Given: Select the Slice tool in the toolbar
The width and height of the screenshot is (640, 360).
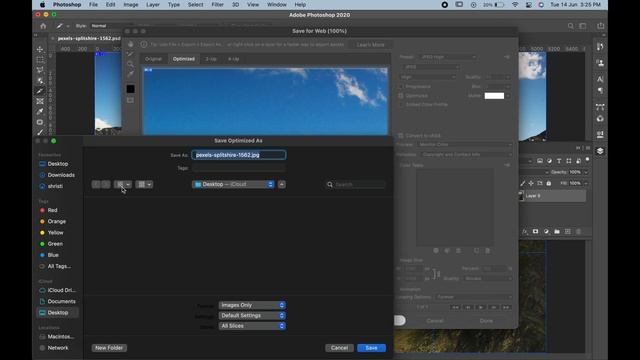Looking at the screenshot, I should tap(40, 91).
